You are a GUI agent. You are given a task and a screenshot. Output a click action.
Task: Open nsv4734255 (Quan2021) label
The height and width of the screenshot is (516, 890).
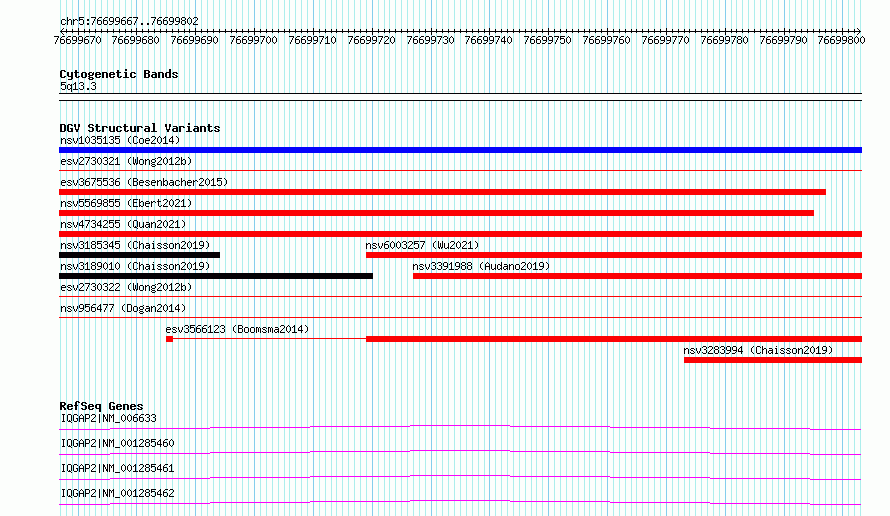point(123,224)
